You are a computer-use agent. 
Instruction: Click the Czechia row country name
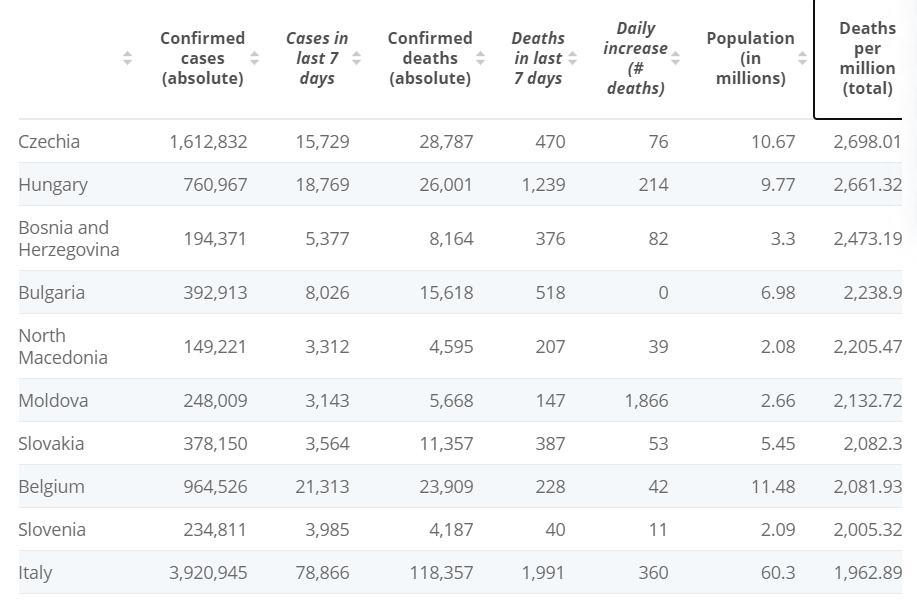(x=49, y=142)
